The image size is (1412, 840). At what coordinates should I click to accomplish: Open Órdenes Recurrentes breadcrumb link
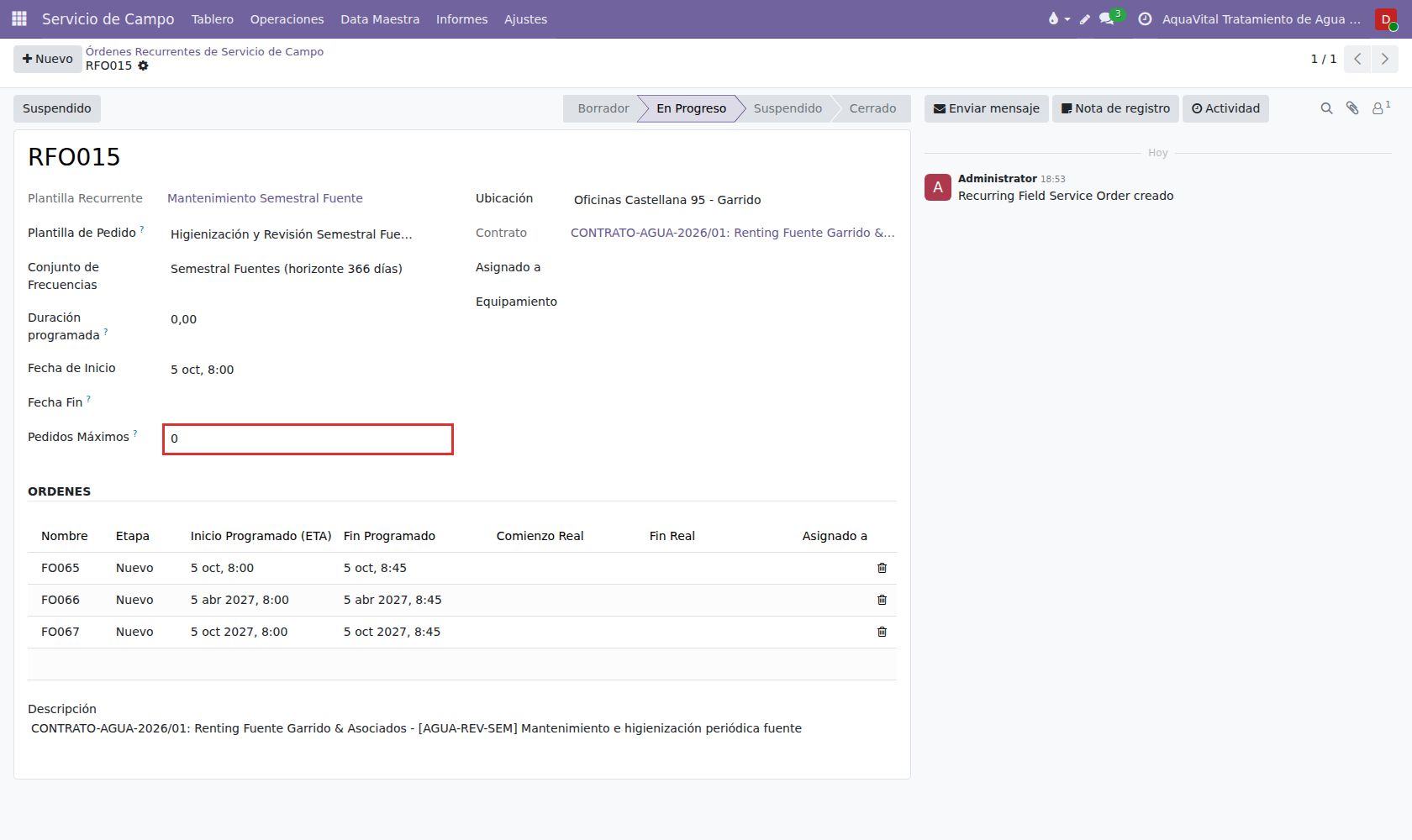click(204, 51)
